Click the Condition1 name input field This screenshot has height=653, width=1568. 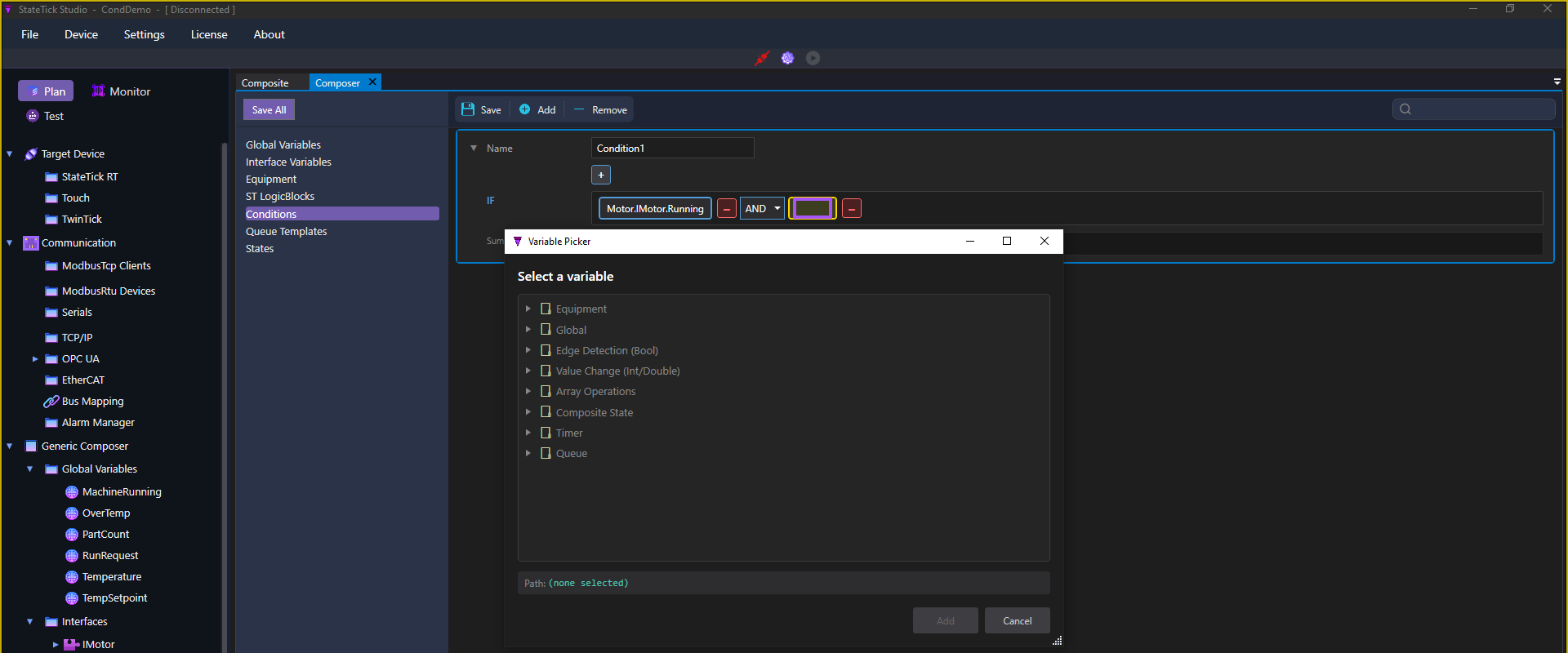pyautogui.click(x=673, y=148)
